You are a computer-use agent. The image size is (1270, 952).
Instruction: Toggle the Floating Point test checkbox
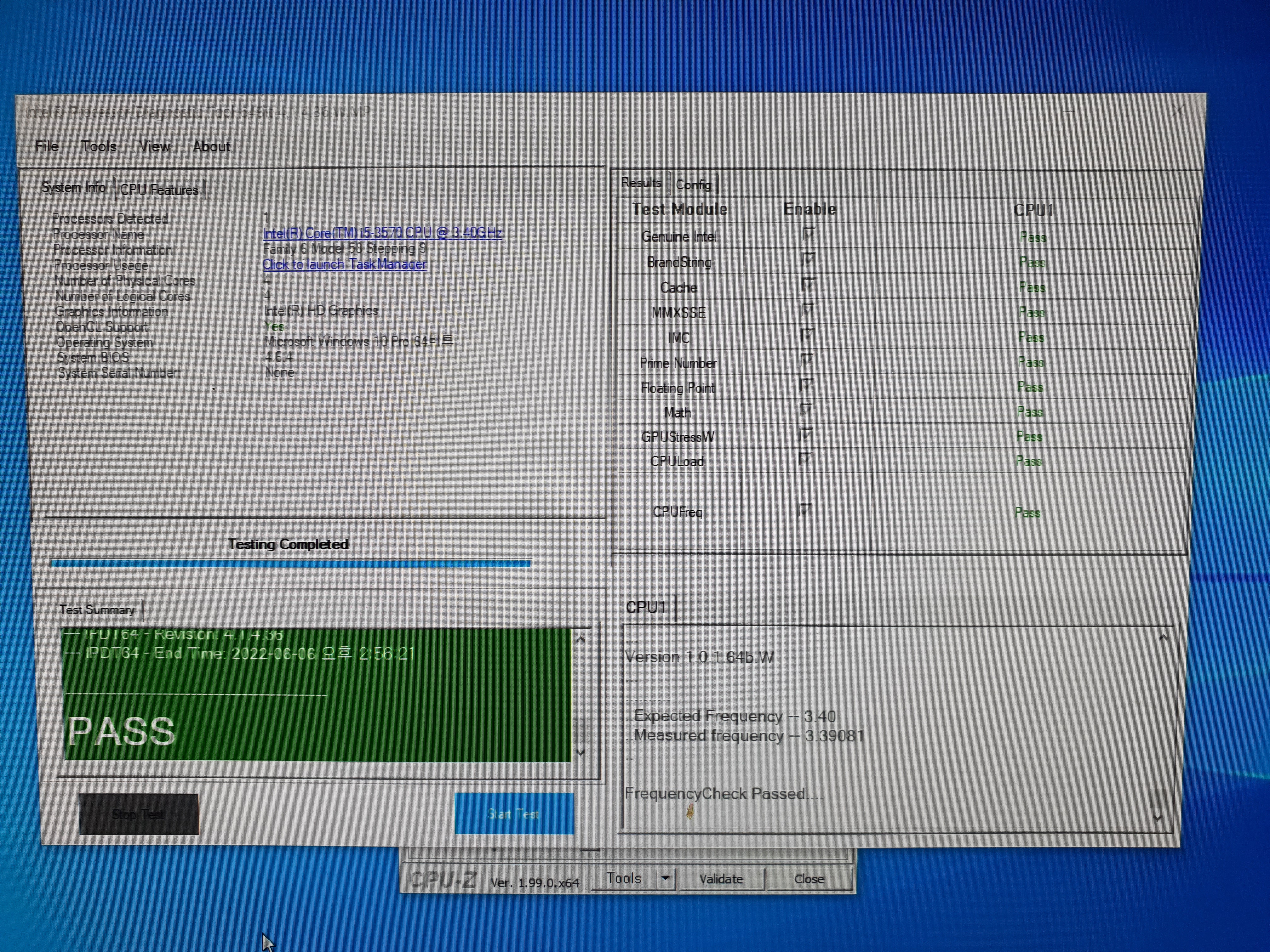[806, 385]
